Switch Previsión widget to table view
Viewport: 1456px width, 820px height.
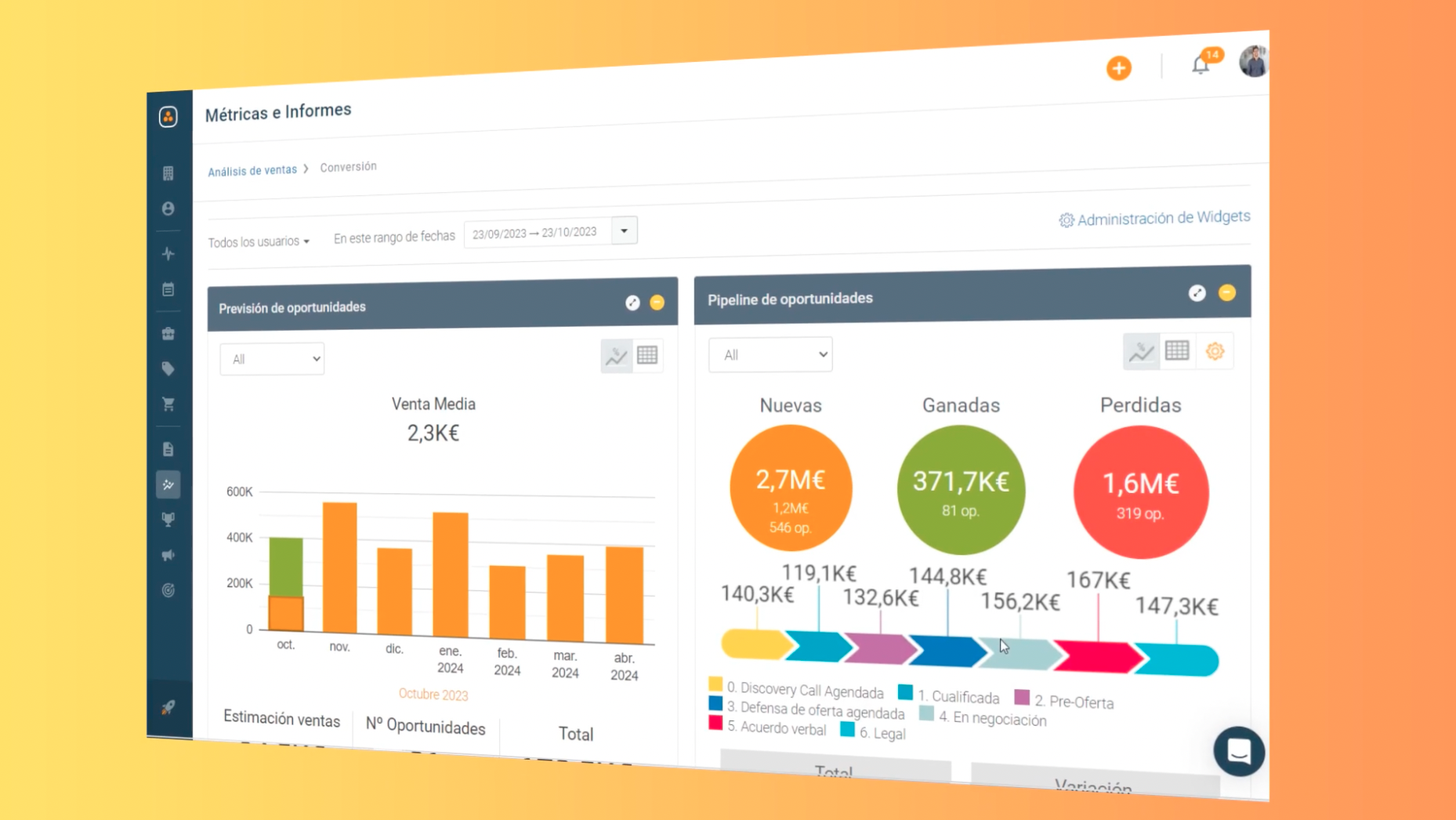[647, 355]
